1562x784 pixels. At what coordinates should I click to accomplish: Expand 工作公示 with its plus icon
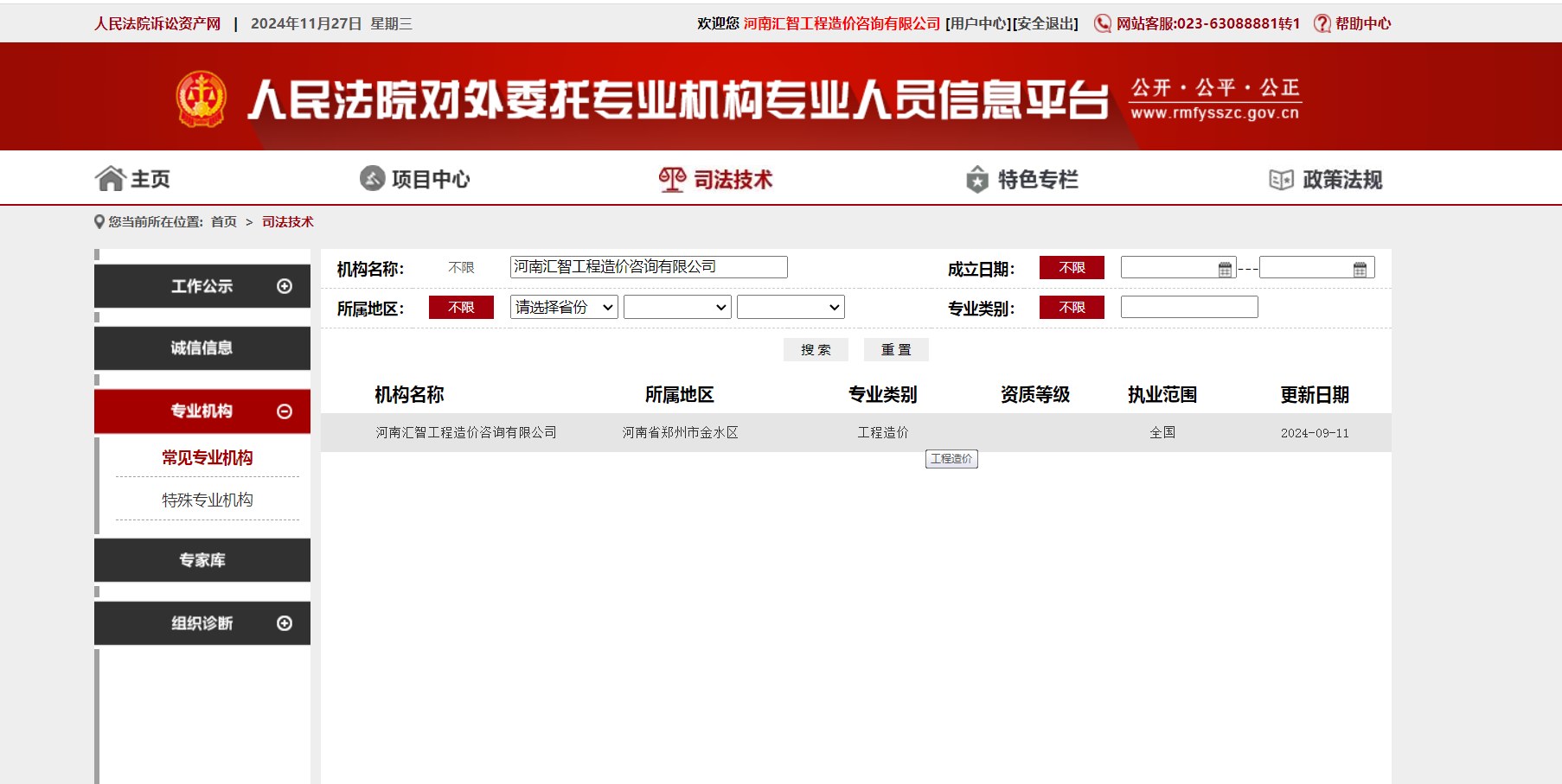285,286
